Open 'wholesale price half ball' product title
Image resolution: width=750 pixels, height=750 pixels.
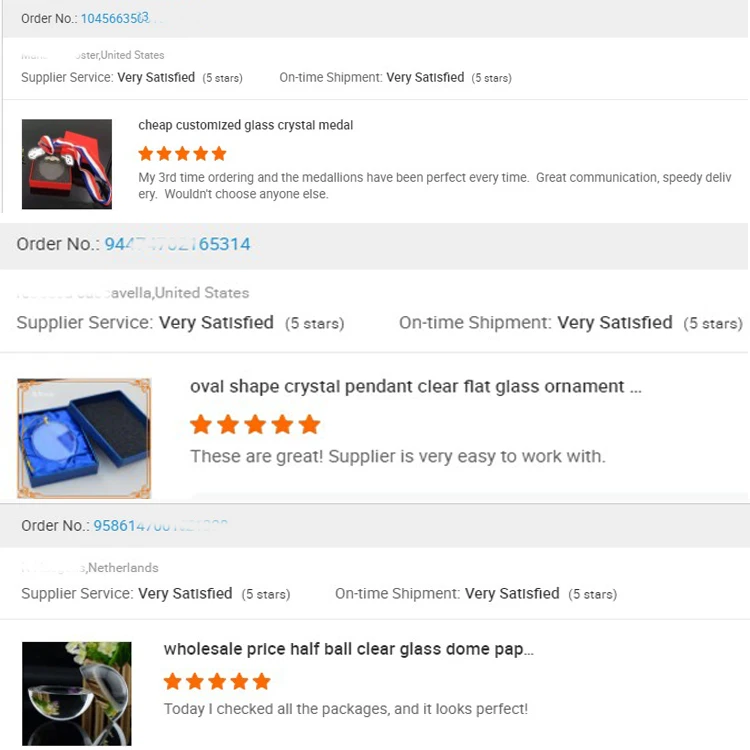click(348, 650)
